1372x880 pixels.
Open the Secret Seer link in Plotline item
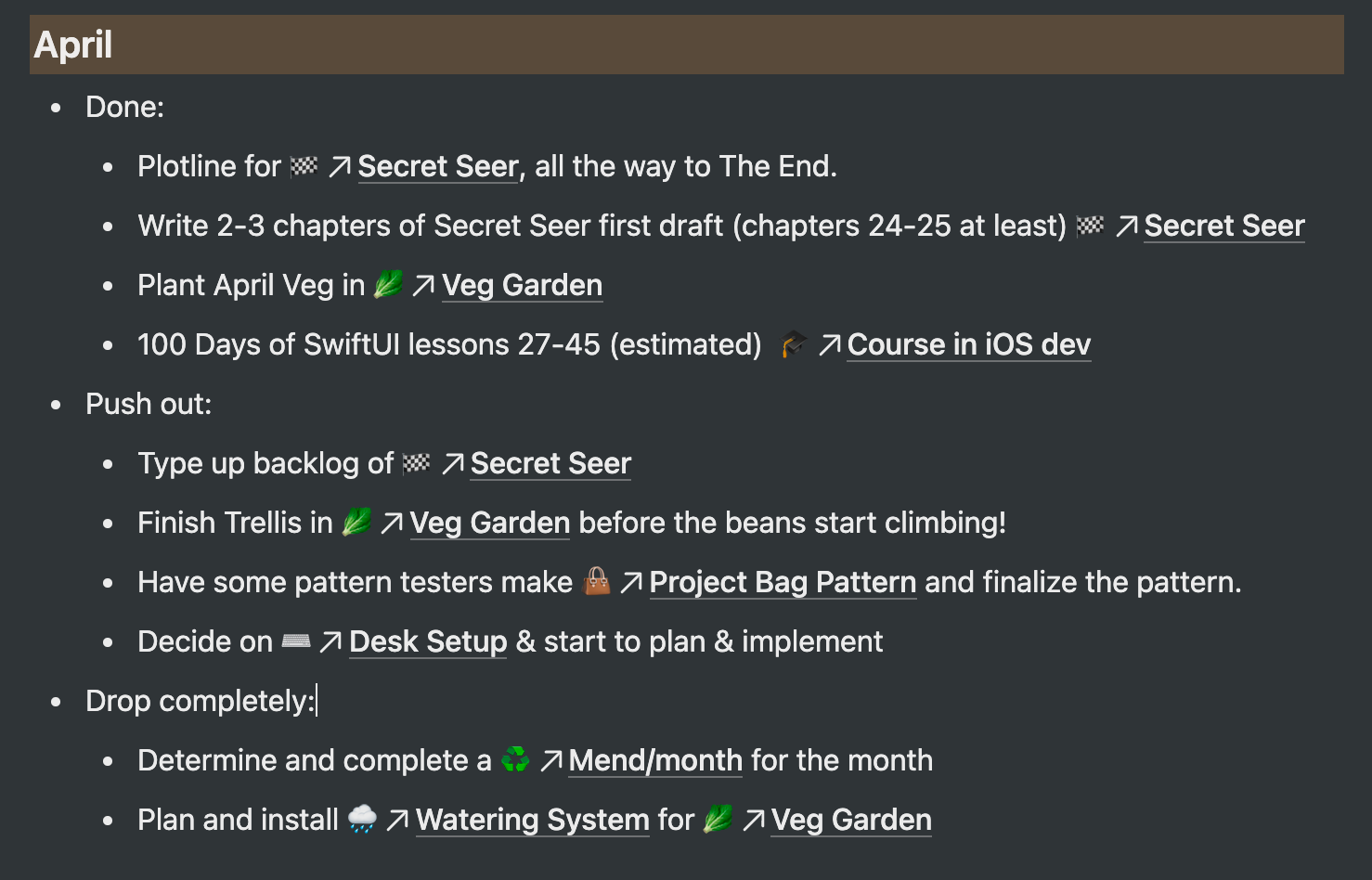(x=438, y=167)
